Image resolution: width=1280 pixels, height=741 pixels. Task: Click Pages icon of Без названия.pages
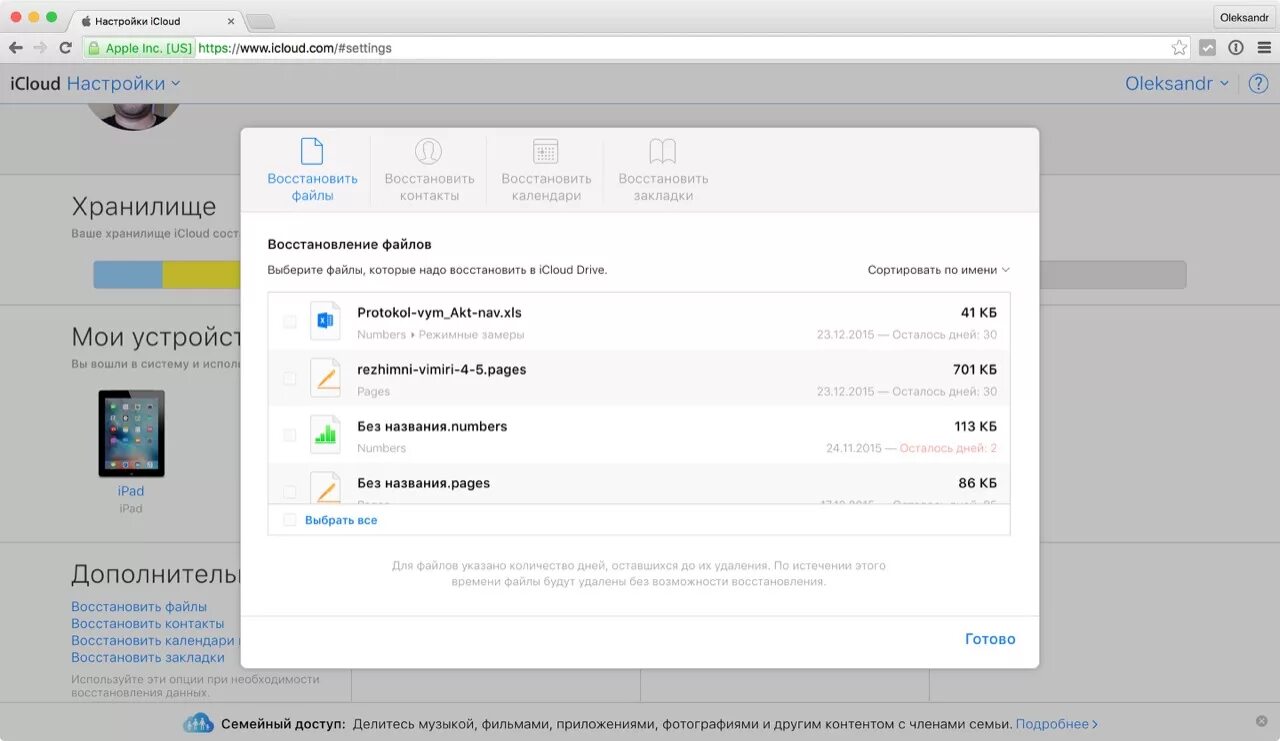pos(325,488)
